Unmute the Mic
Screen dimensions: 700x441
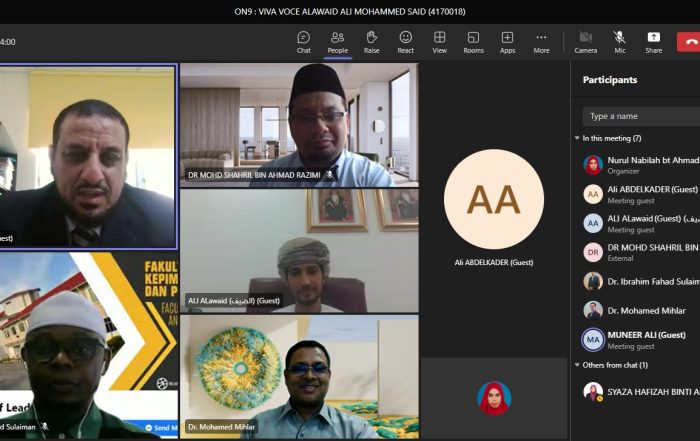point(620,41)
